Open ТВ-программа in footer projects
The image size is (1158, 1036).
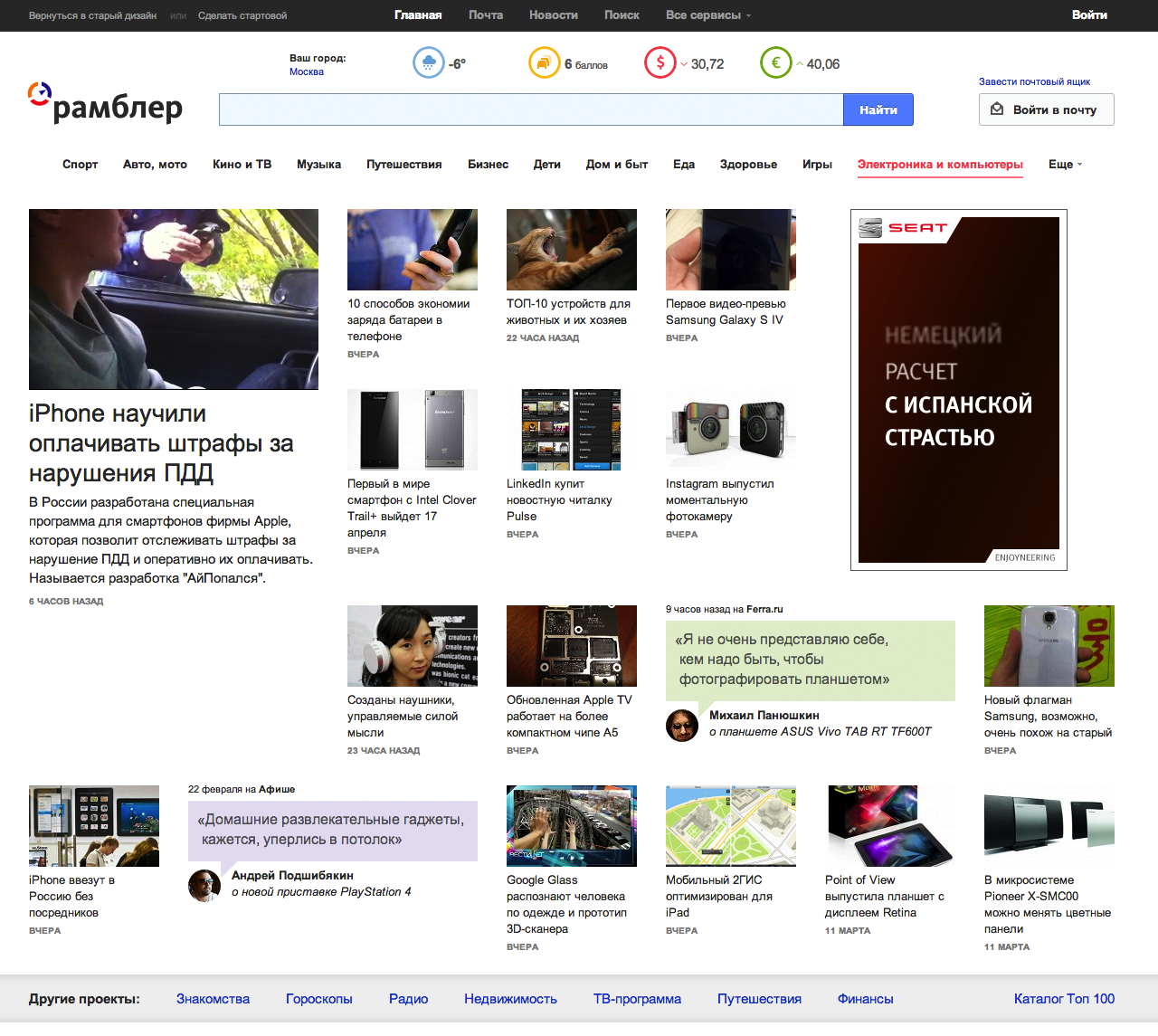click(637, 999)
